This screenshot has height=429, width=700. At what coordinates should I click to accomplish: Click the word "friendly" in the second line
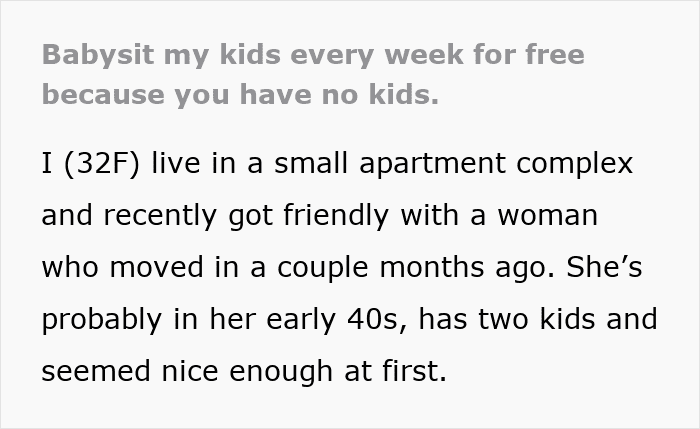(336, 216)
